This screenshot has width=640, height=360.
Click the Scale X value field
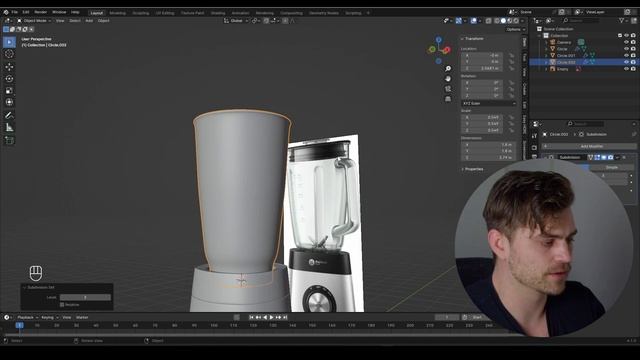482,117
